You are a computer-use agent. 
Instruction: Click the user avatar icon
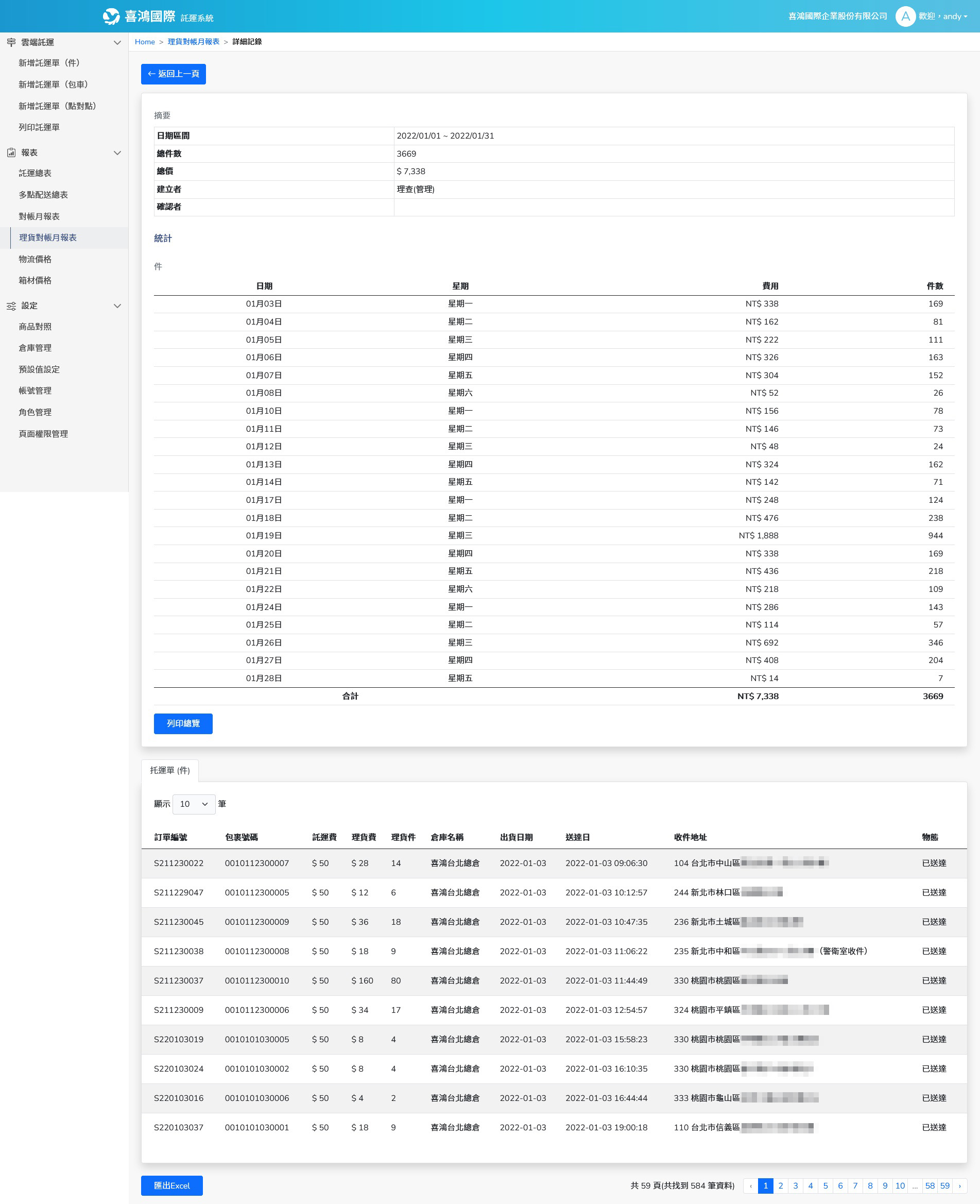click(x=905, y=16)
